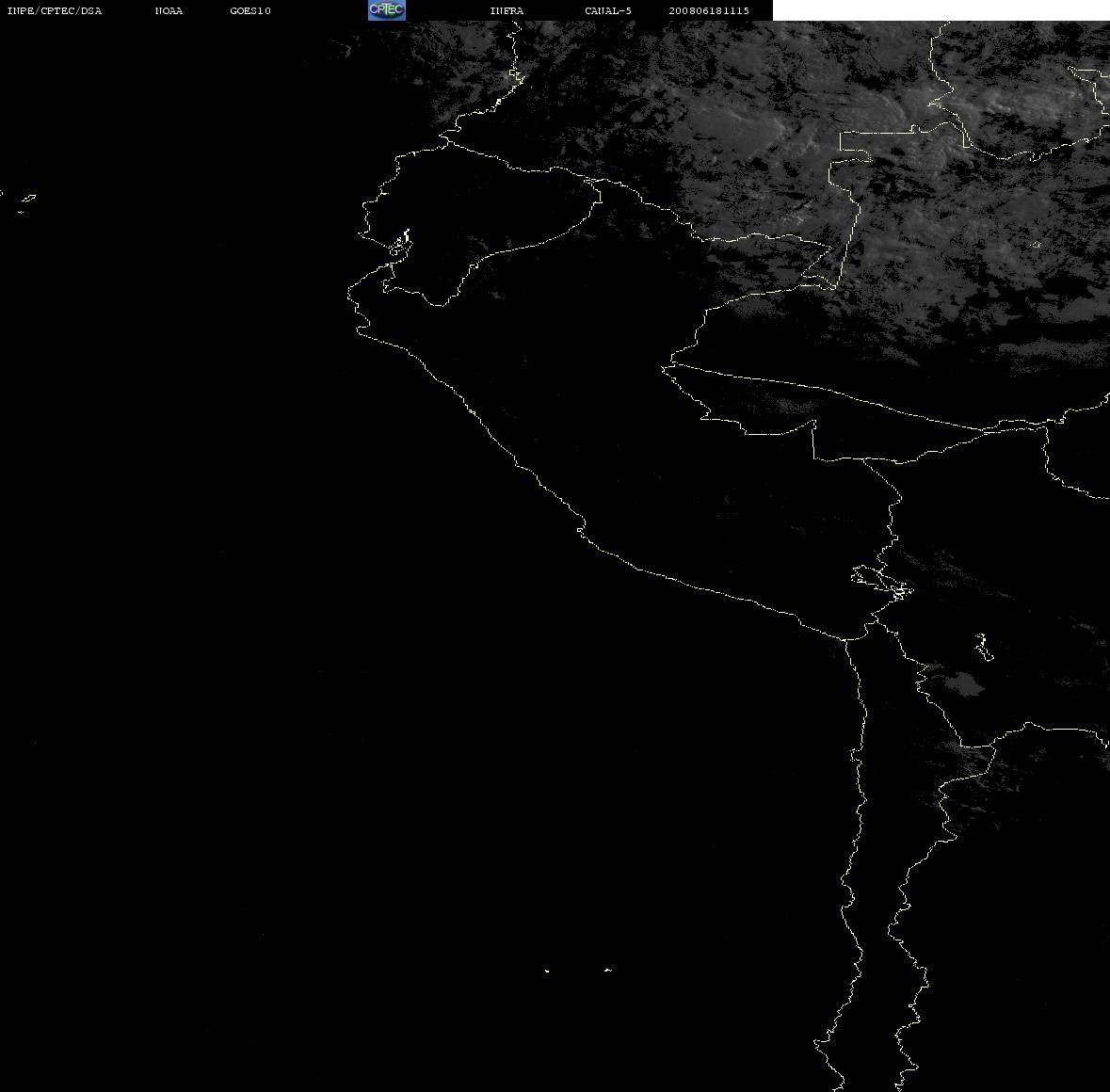Select the 200806181115 timestamp
The width and height of the screenshot is (1110, 1092).
tap(709, 10)
